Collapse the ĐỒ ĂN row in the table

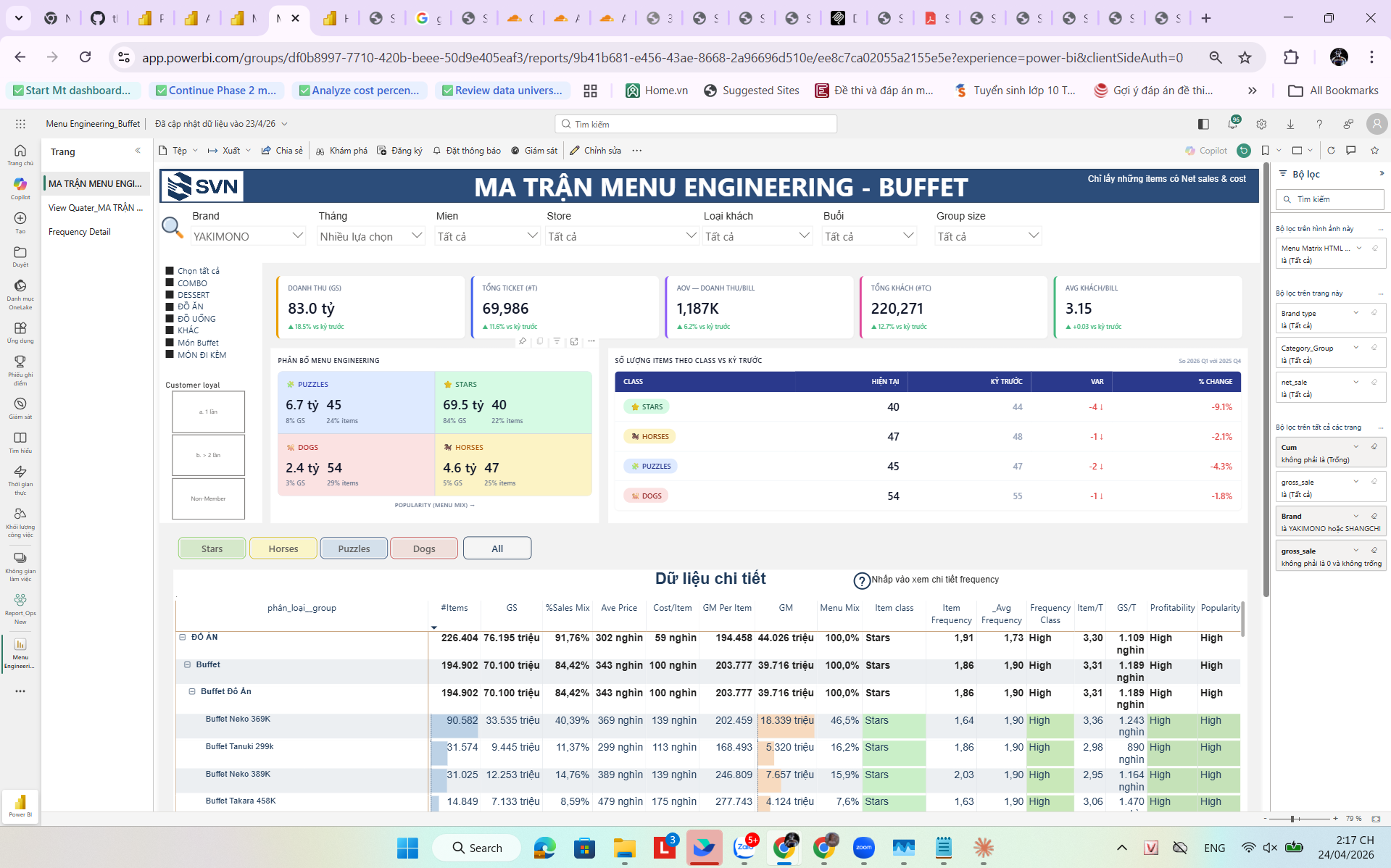pos(181,638)
